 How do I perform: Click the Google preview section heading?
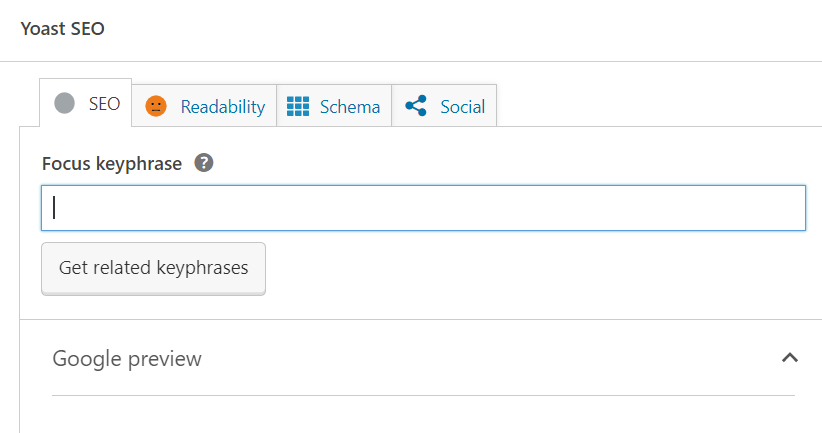tap(127, 358)
